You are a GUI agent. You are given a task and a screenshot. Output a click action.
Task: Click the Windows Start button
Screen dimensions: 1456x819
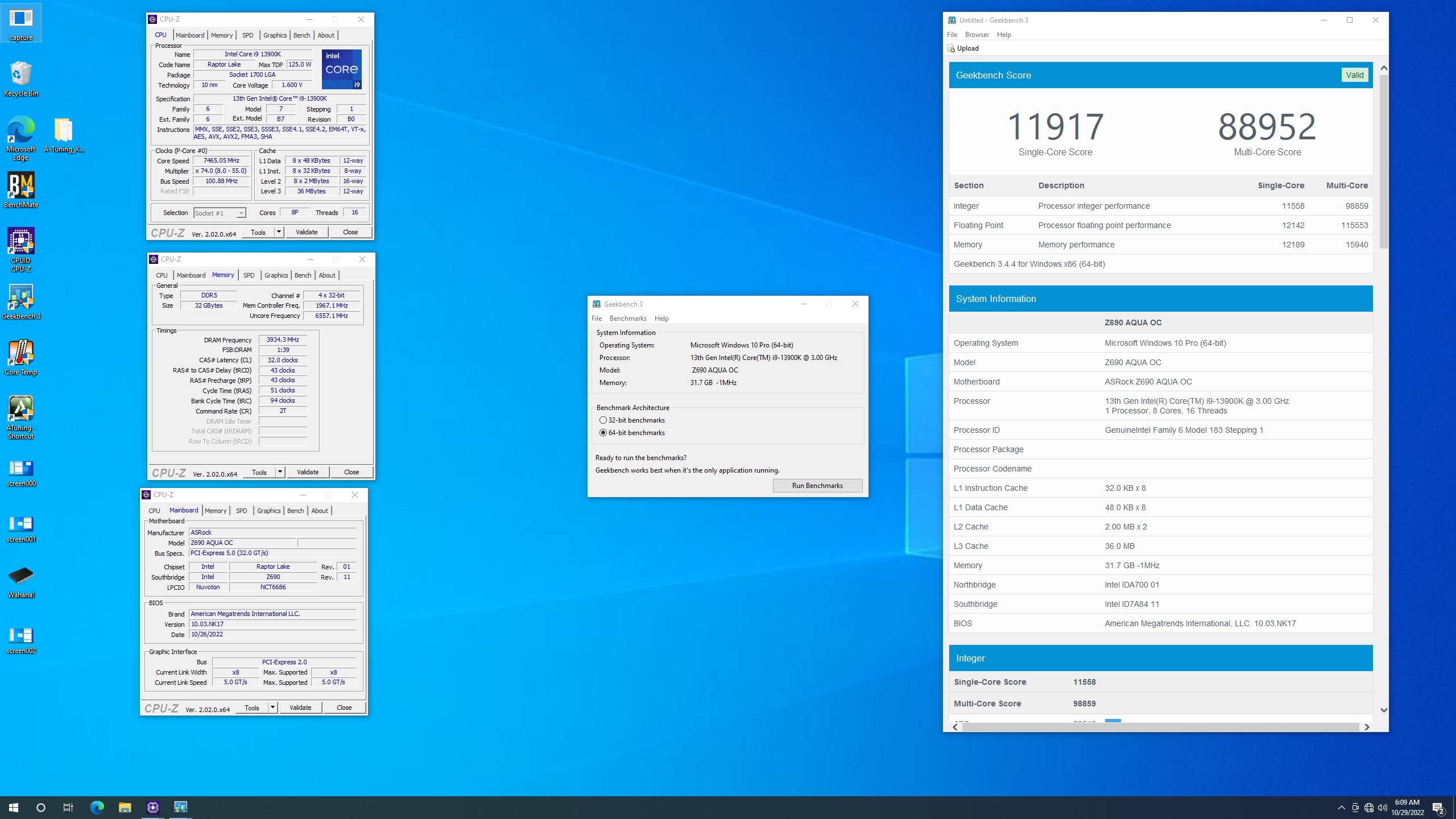pyautogui.click(x=14, y=807)
